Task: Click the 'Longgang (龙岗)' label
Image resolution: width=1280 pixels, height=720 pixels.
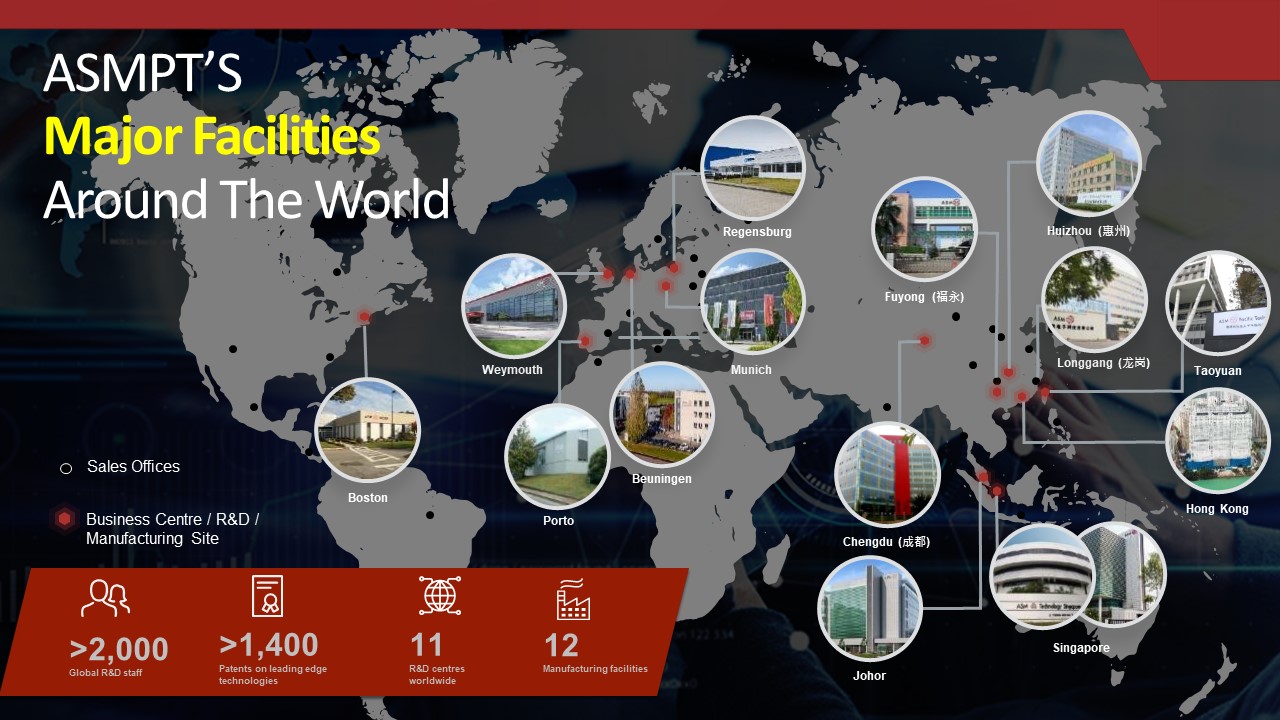Action: tap(1103, 363)
